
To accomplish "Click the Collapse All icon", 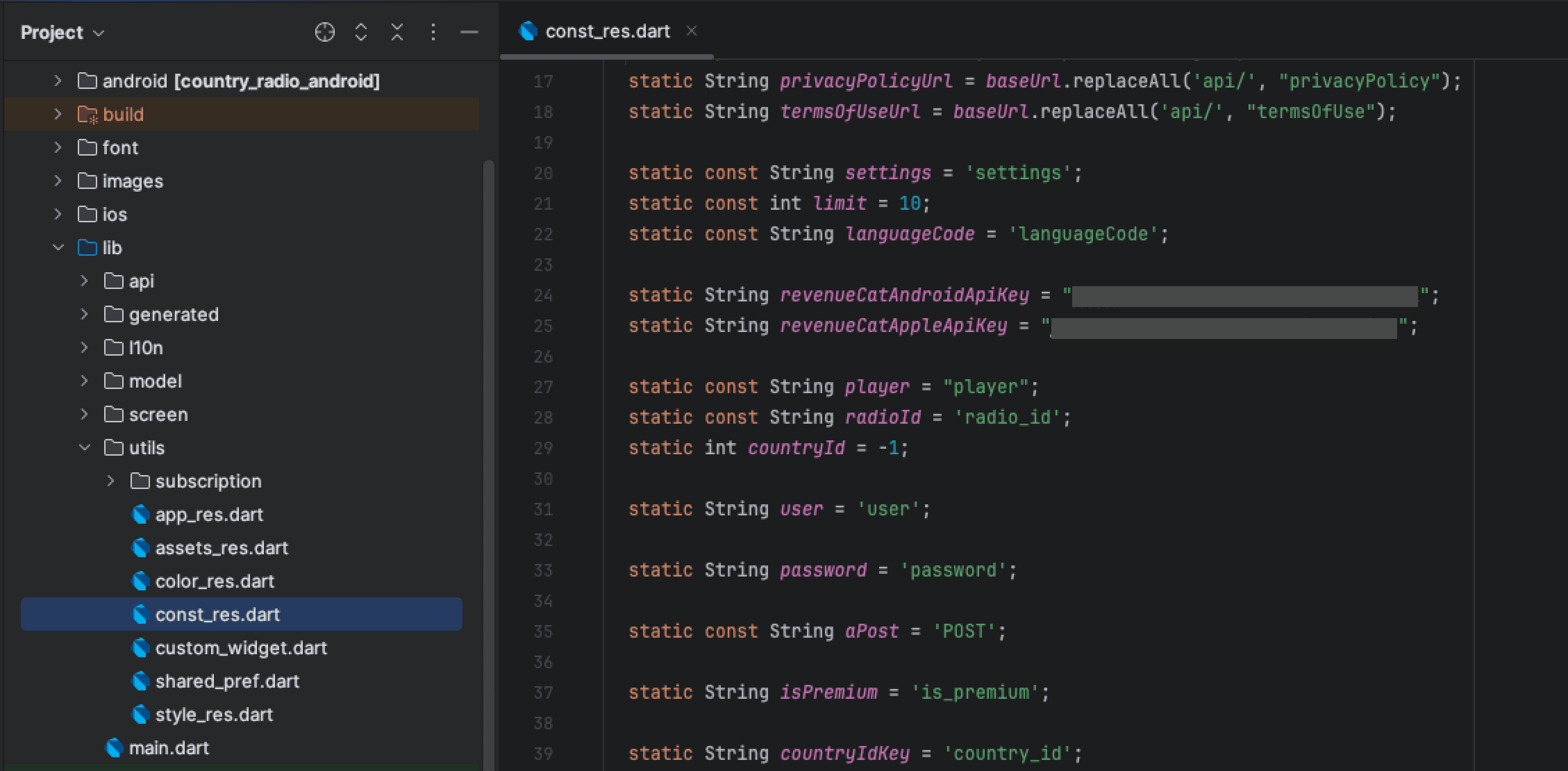I will coord(397,31).
